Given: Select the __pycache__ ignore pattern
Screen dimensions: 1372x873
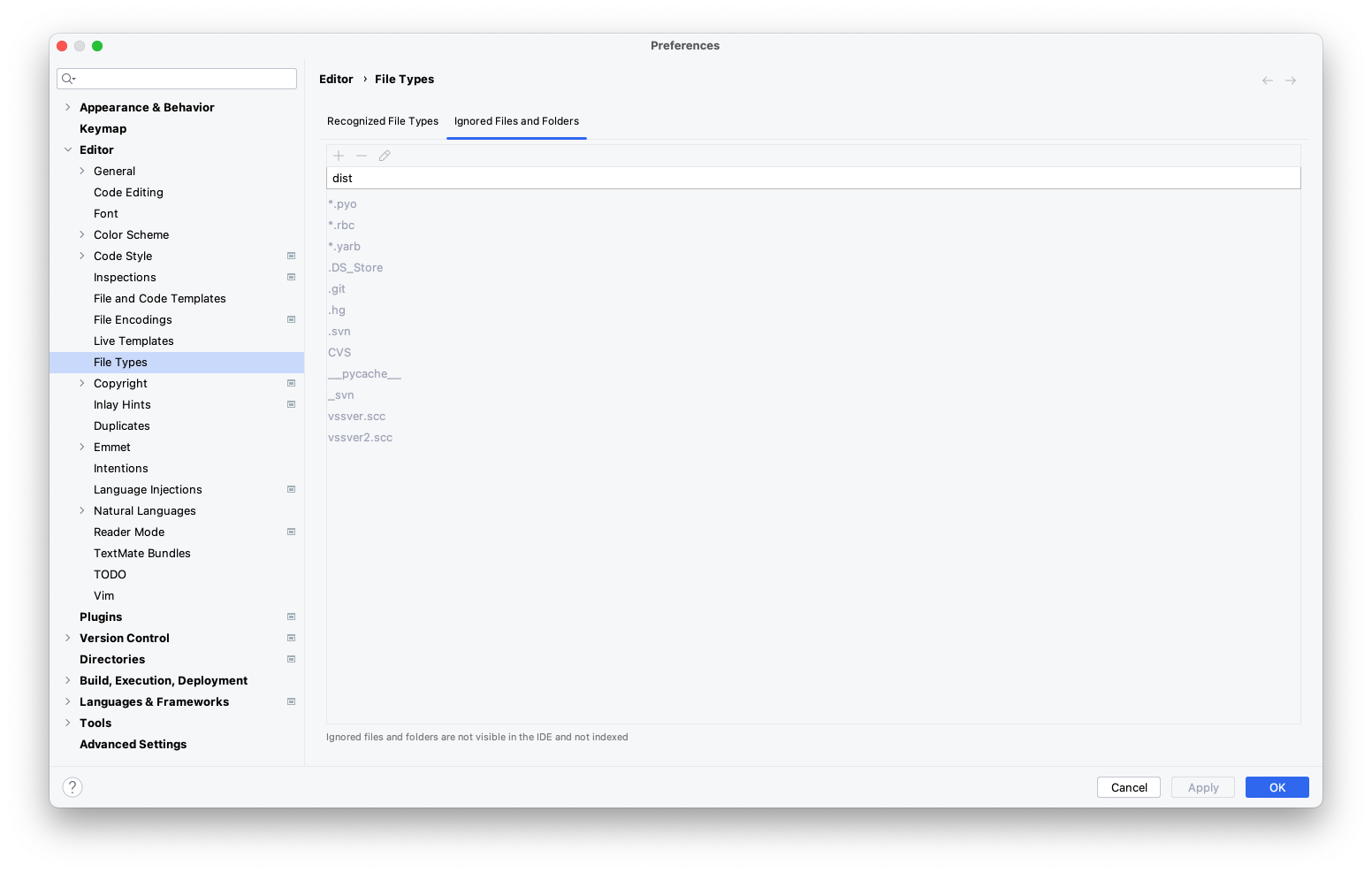Looking at the screenshot, I should (x=365, y=373).
